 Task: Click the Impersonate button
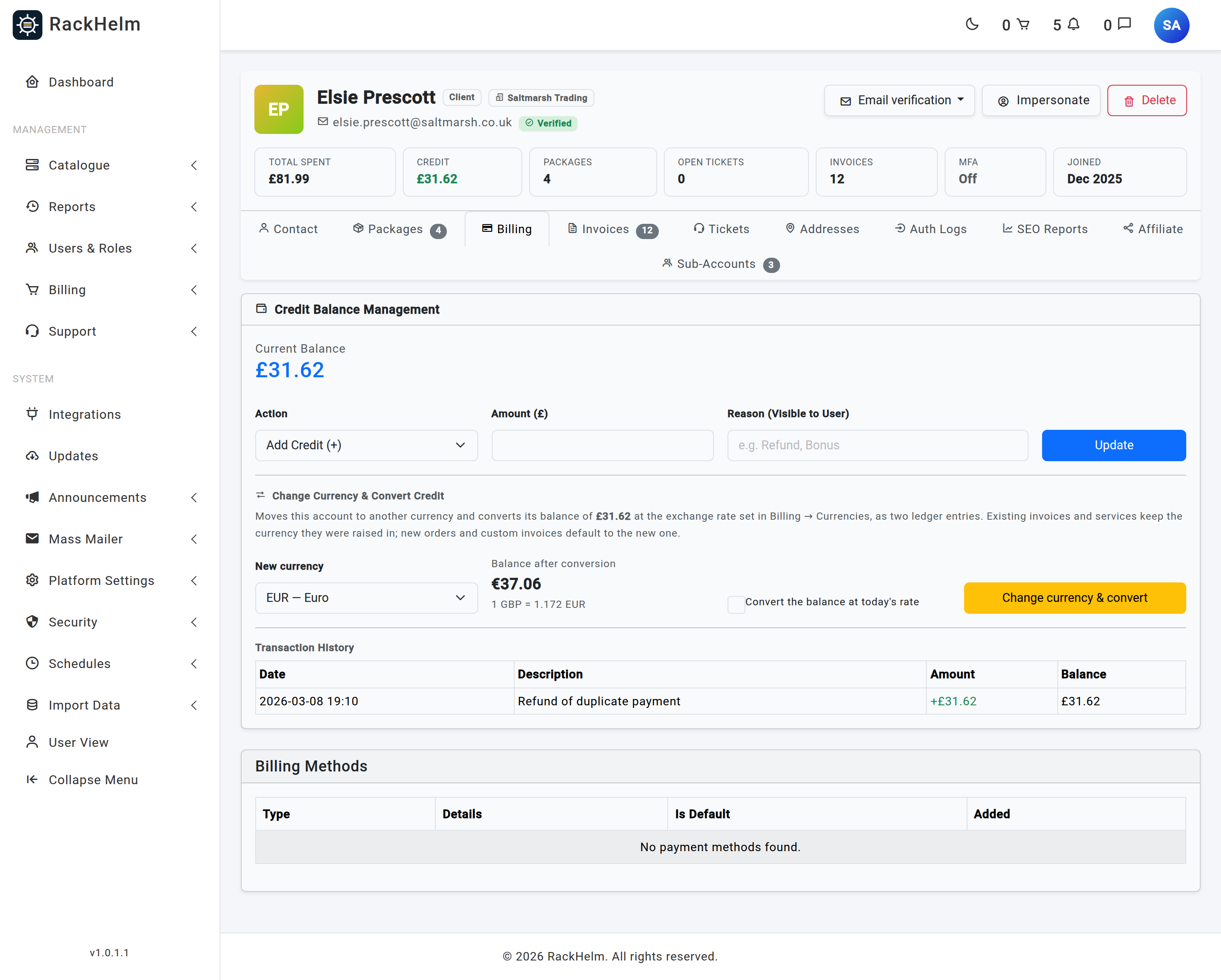coord(1041,100)
